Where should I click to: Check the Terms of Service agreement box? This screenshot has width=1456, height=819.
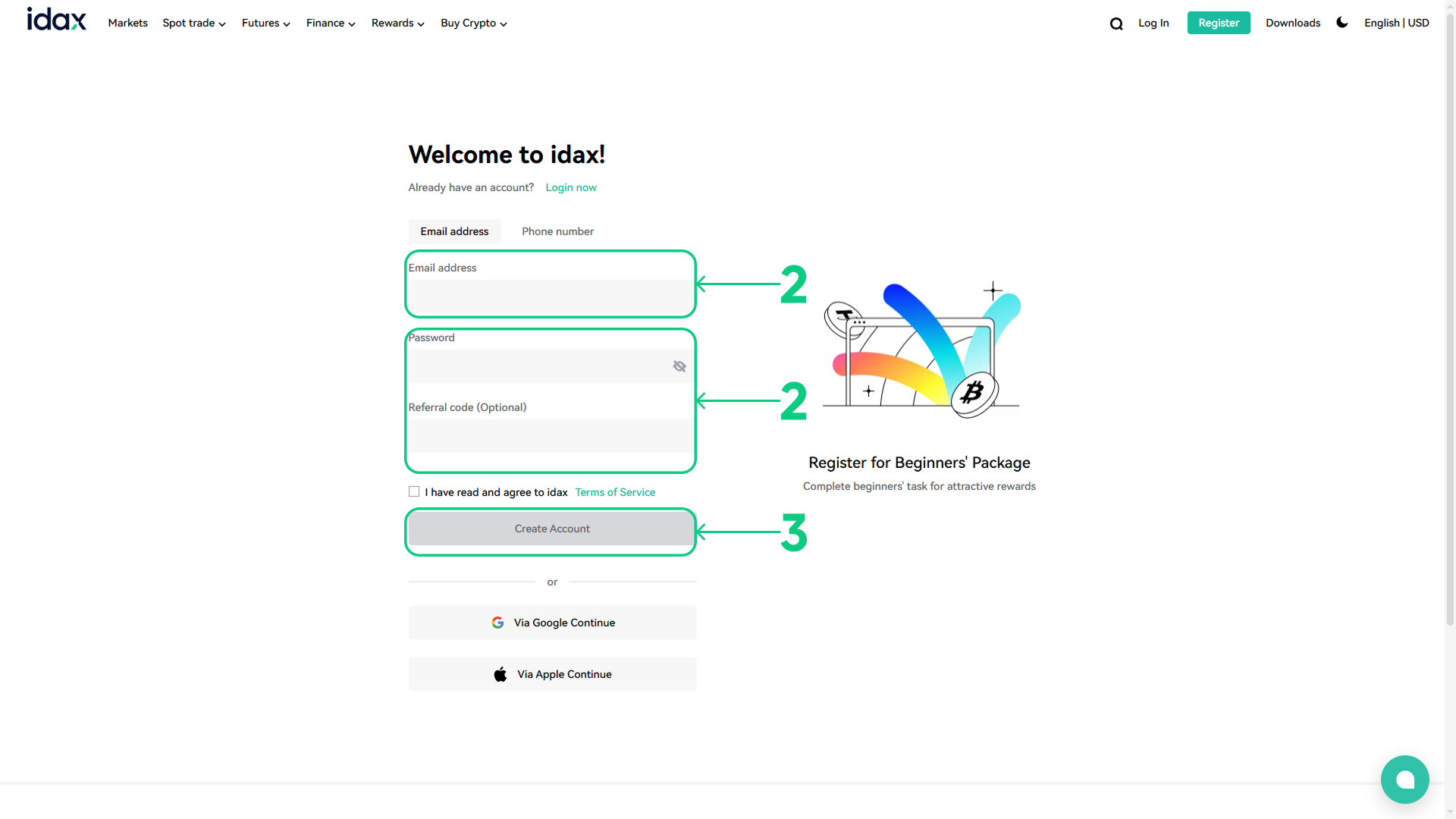point(414,491)
